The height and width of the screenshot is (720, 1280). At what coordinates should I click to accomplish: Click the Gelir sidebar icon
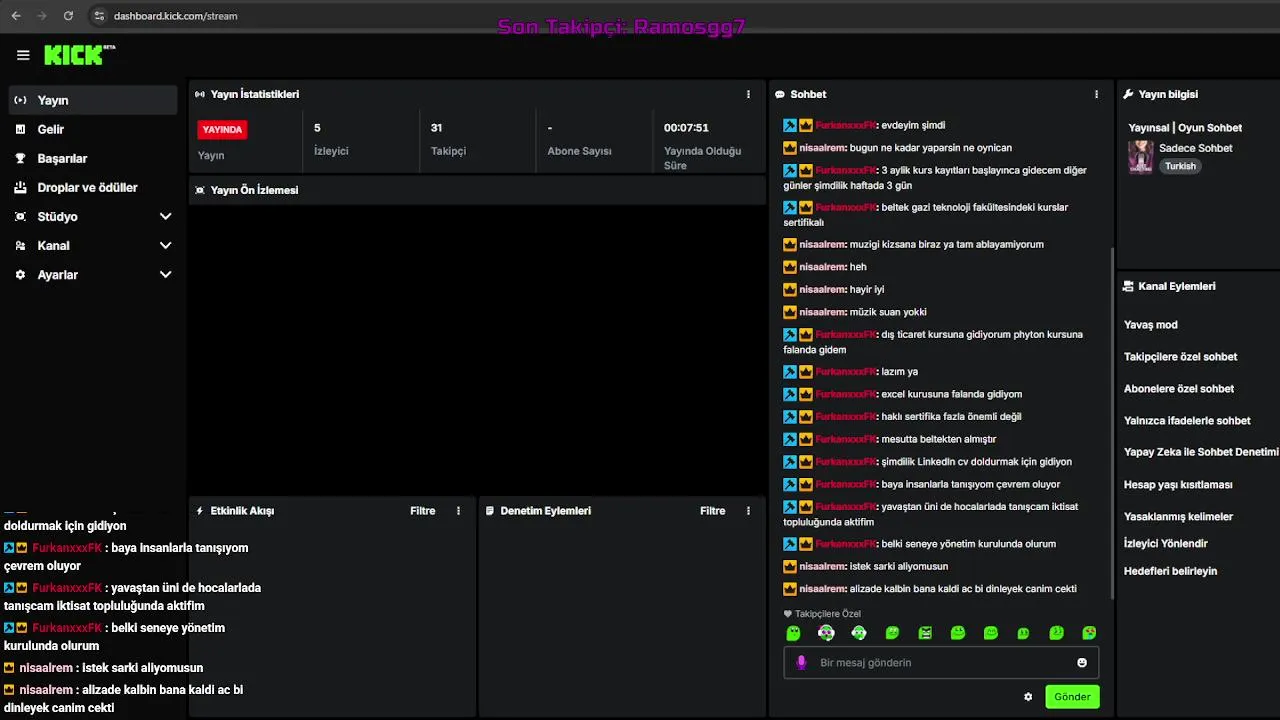point(20,129)
